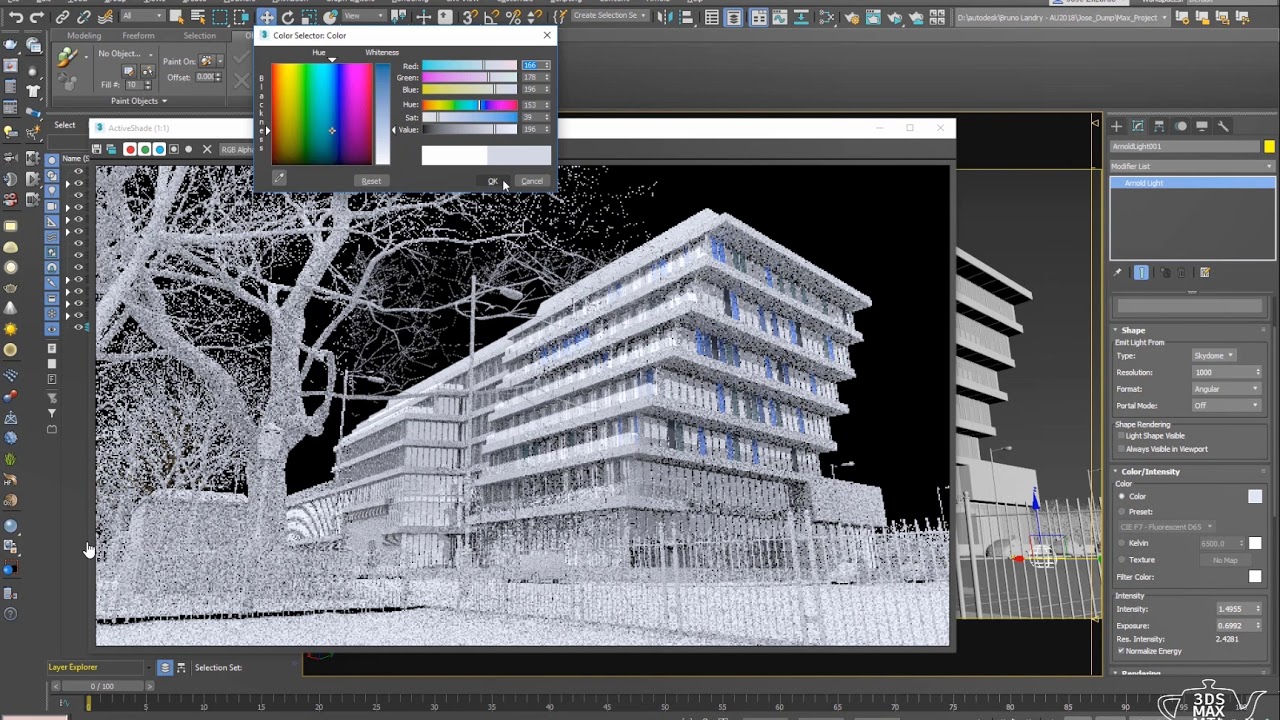Image resolution: width=1280 pixels, height=720 pixels.
Task: Click the Mirror tool icon
Action: pos(665,17)
